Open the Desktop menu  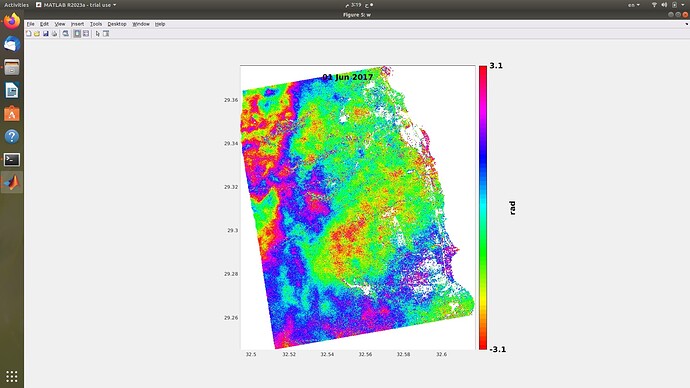117,24
